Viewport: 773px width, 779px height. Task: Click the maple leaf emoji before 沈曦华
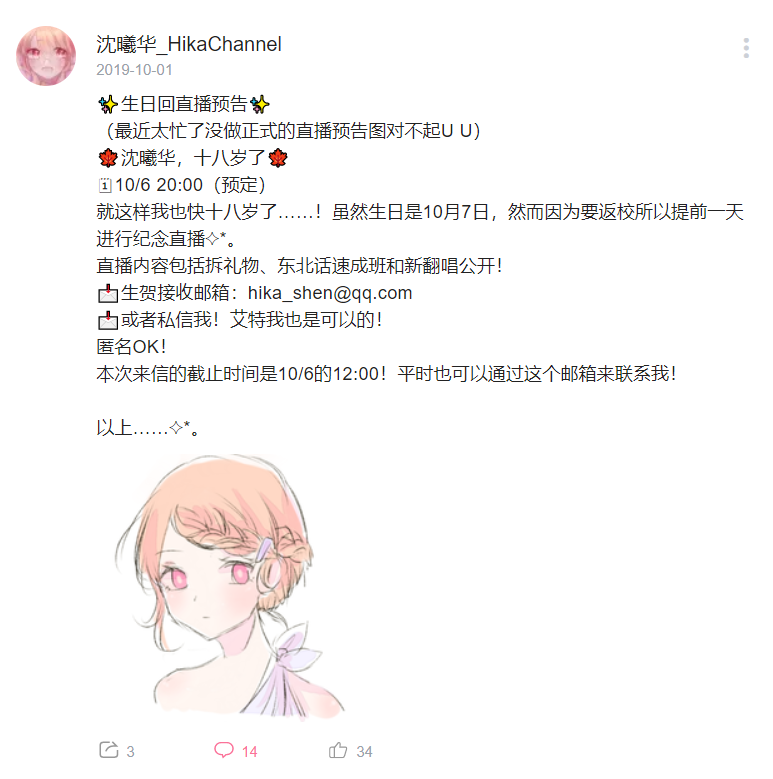(x=108, y=158)
